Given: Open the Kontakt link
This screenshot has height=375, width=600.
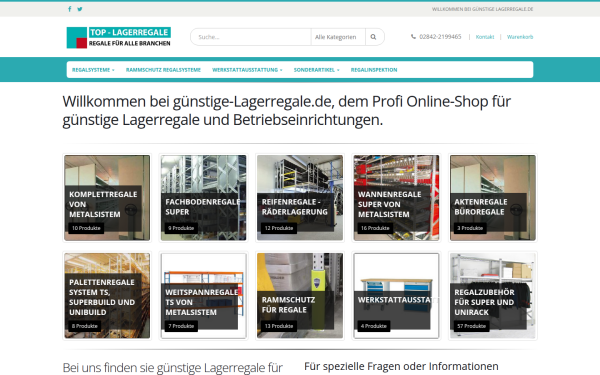Looking at the screenshot, I should coord(485,37).
